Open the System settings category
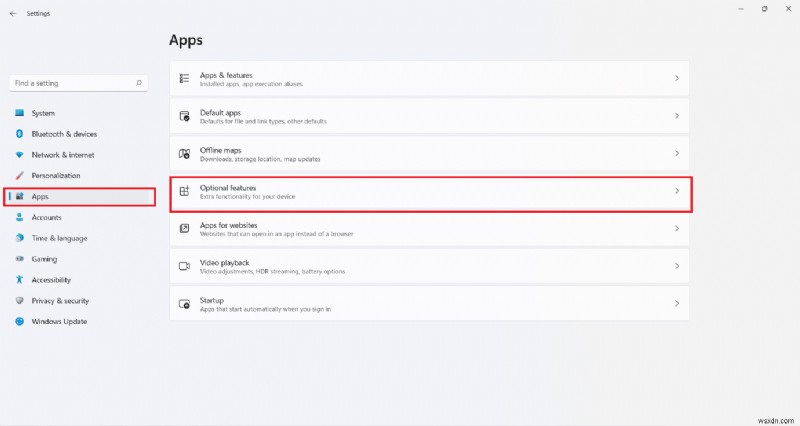This screenshot has width=800, height=426. click(x=43, y=113)
